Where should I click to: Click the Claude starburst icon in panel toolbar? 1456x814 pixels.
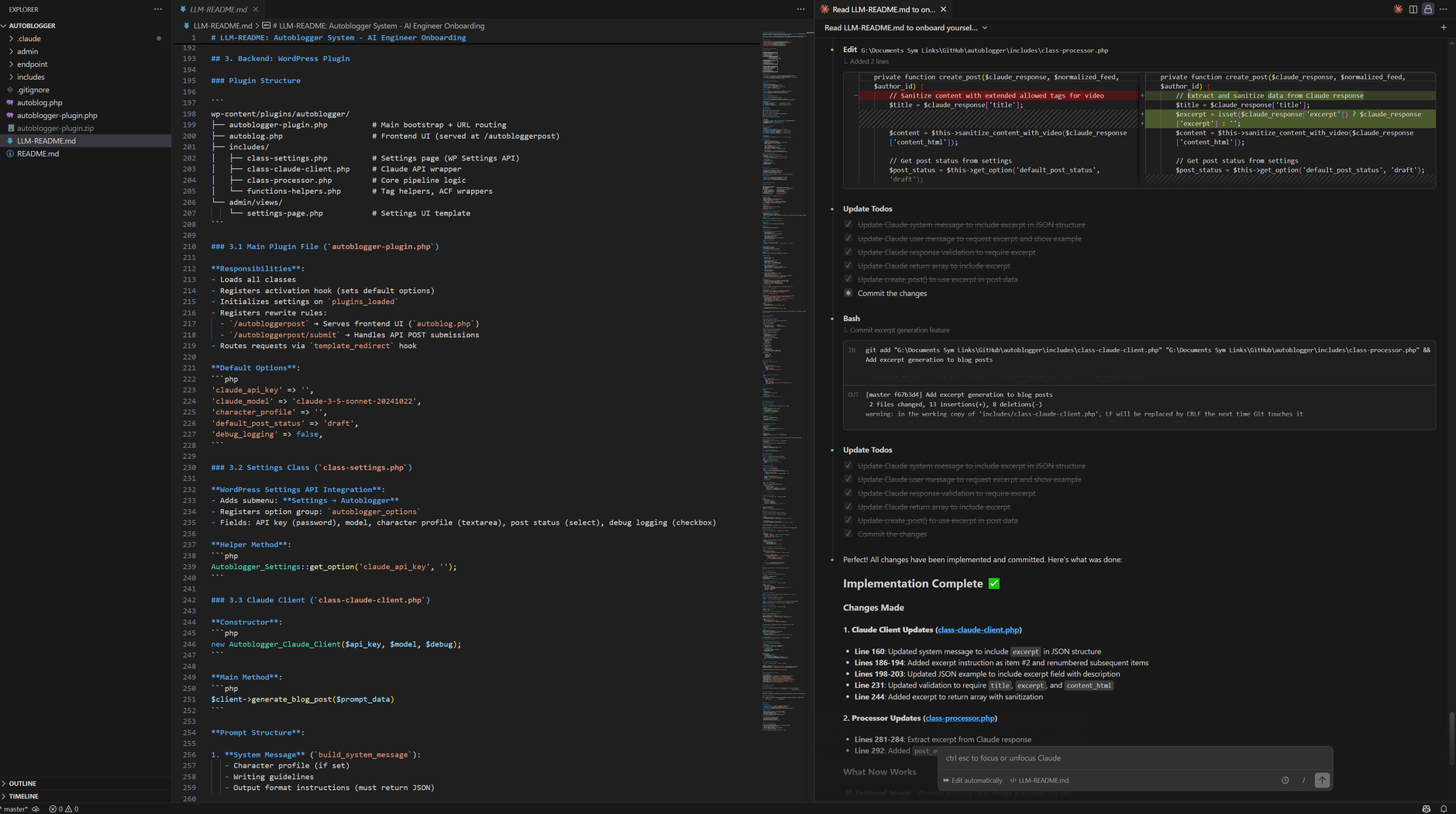[1398, 9]
